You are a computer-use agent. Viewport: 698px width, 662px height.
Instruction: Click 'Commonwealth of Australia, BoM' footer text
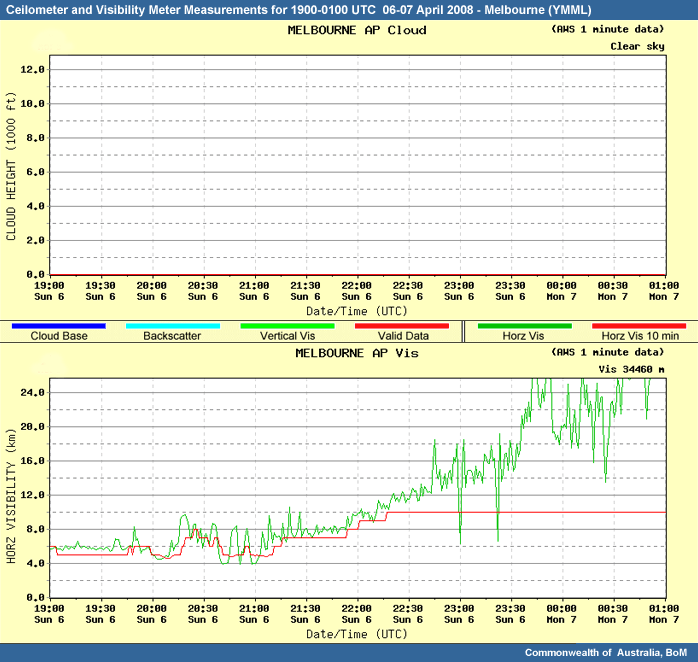[x=606, y=653]
